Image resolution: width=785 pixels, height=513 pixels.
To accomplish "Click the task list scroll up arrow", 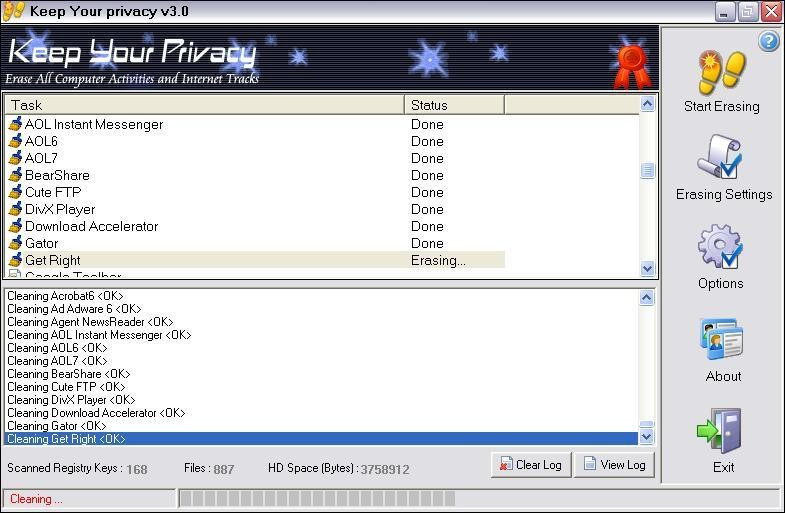I will tap(647, 104).
